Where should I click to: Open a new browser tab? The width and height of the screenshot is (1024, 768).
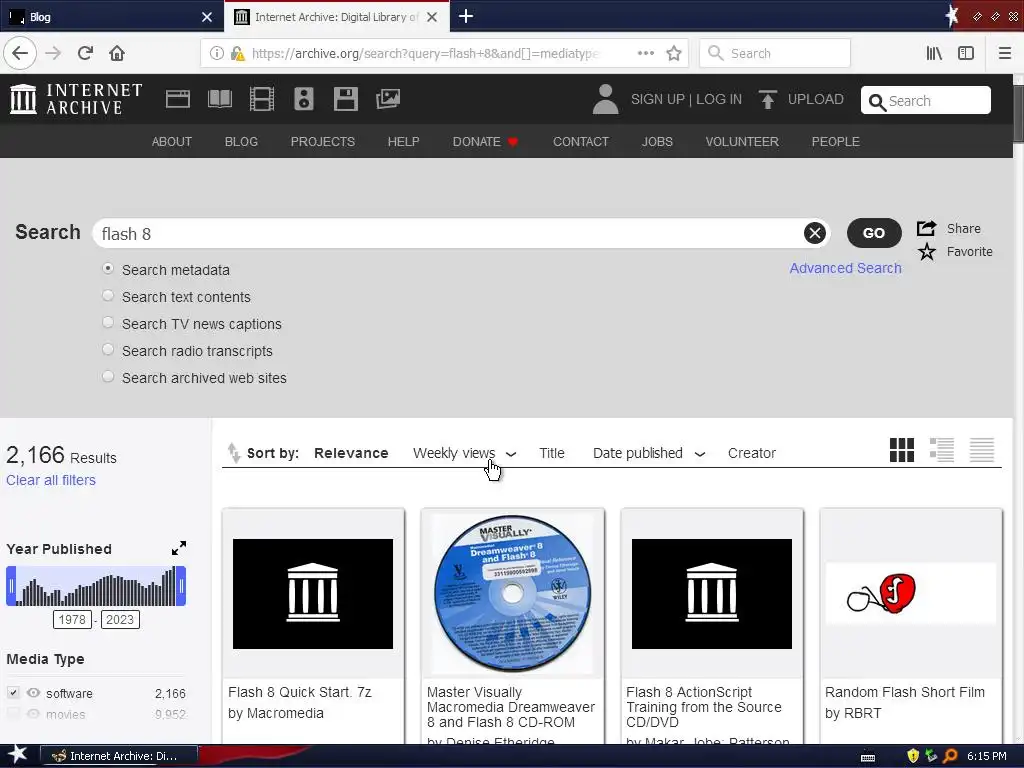[466, 16]
